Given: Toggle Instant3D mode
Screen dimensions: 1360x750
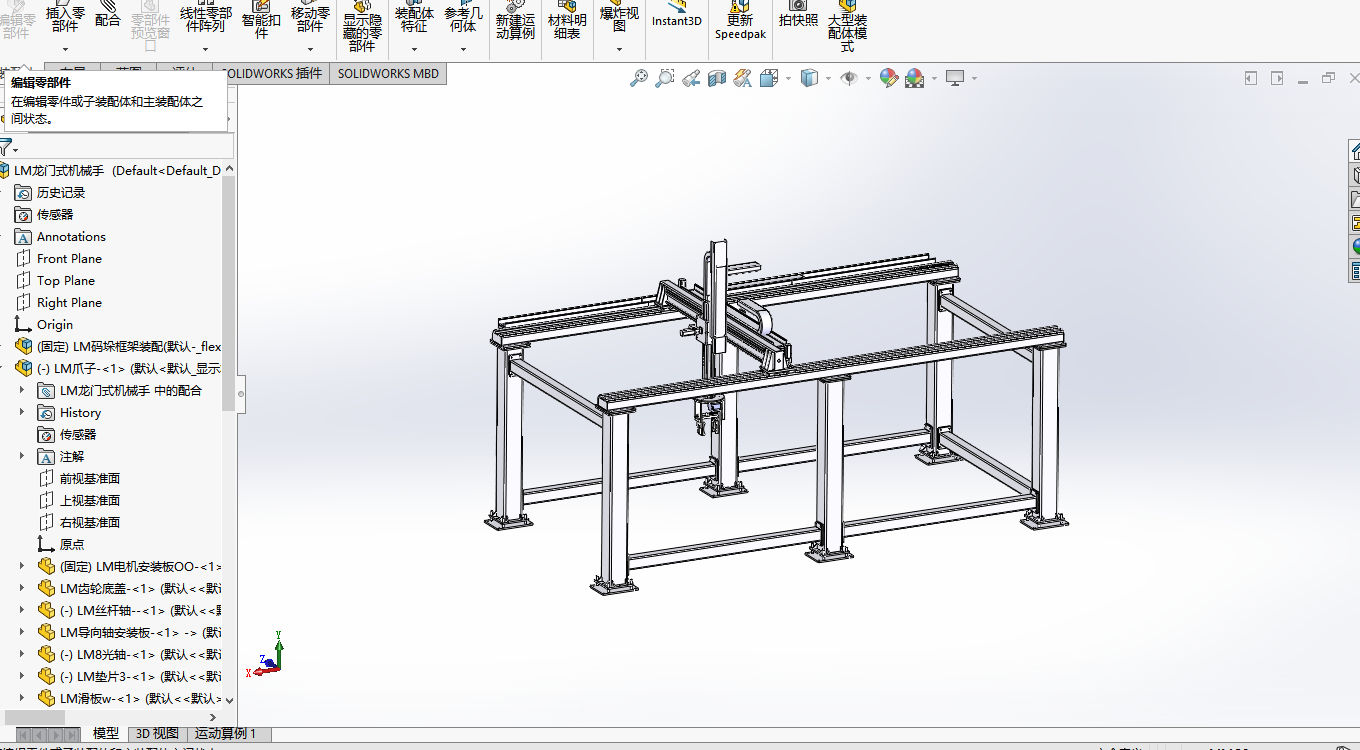Looking at the screenshot, I should coord(677,14).
